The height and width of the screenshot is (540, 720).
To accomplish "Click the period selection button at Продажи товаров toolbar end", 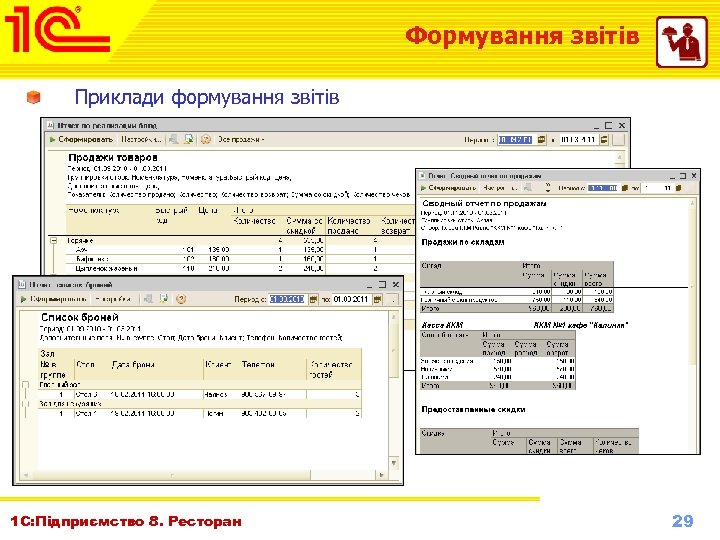I will [619, 140].
